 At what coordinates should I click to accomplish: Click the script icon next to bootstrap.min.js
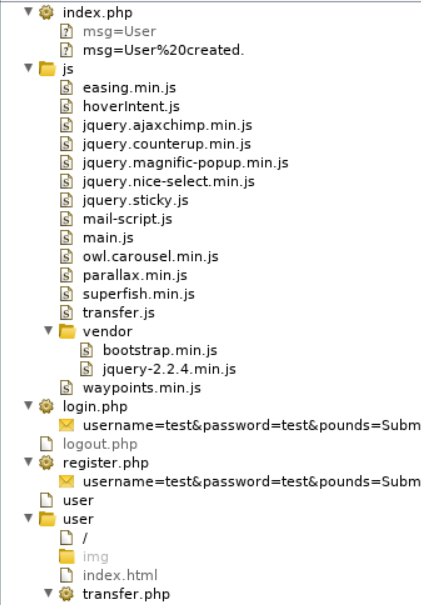tap(86, 350)
